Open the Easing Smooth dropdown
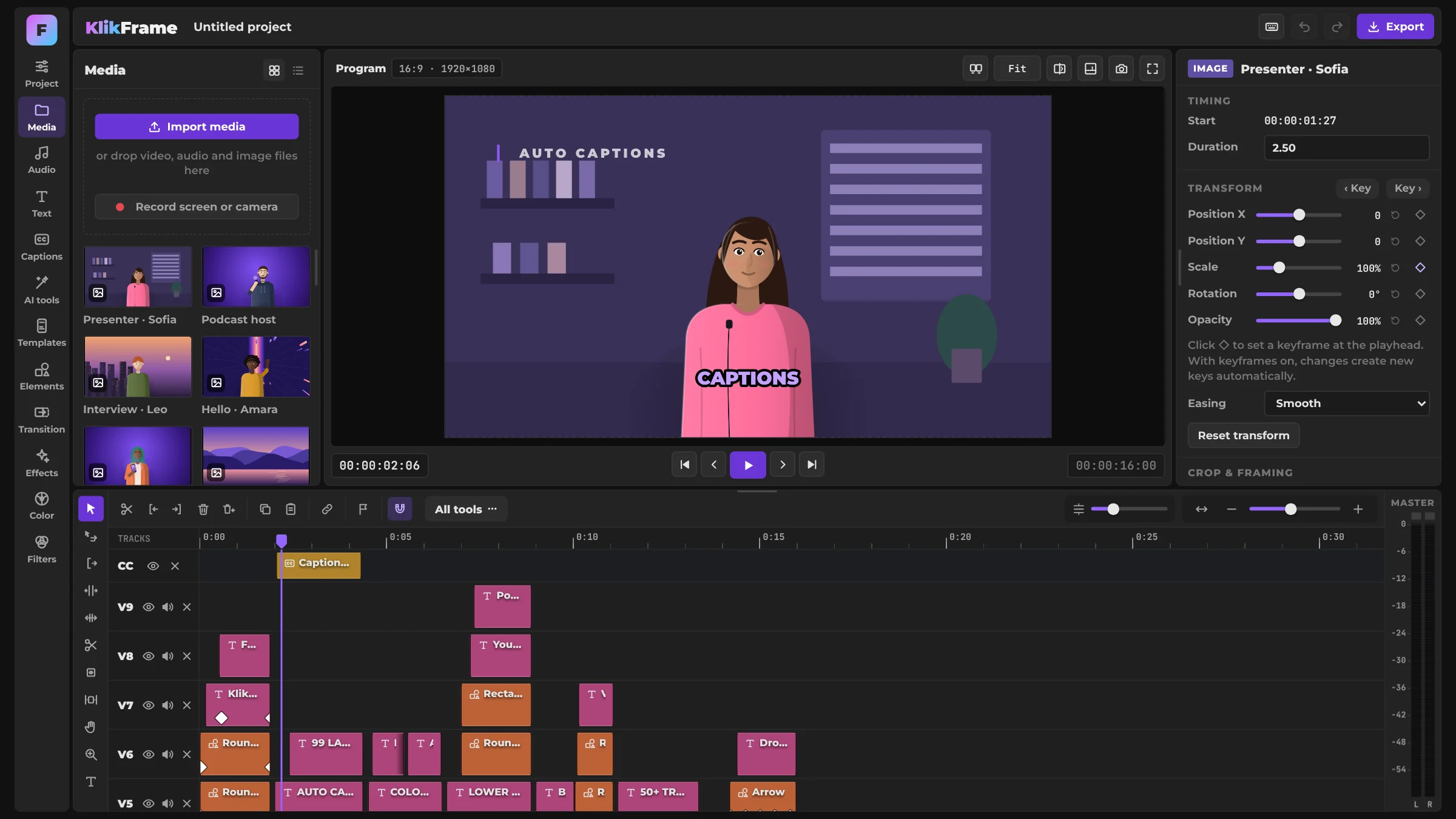The image size is (1456, 819). (x=1346, y=403)
